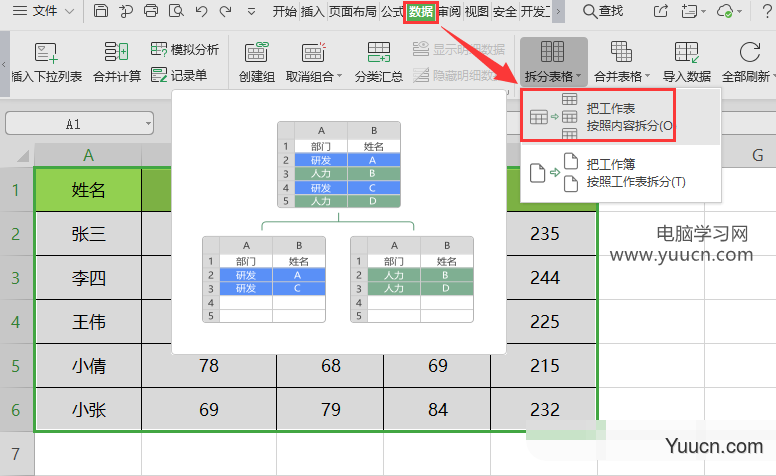Viewport: 776px width, 476px height.
Task: Click the cell with value 225
Action: pyautogui.click(x=544, y=322)
